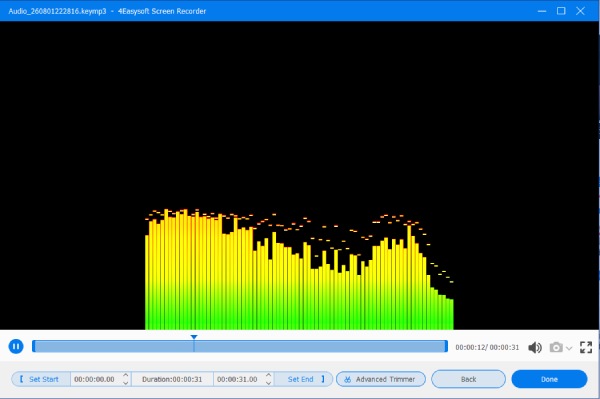Image resolution: width=600 pixels, height=399 pixels.
Task: Minimize the Screen Recorder window
Action: coord(542,11)
